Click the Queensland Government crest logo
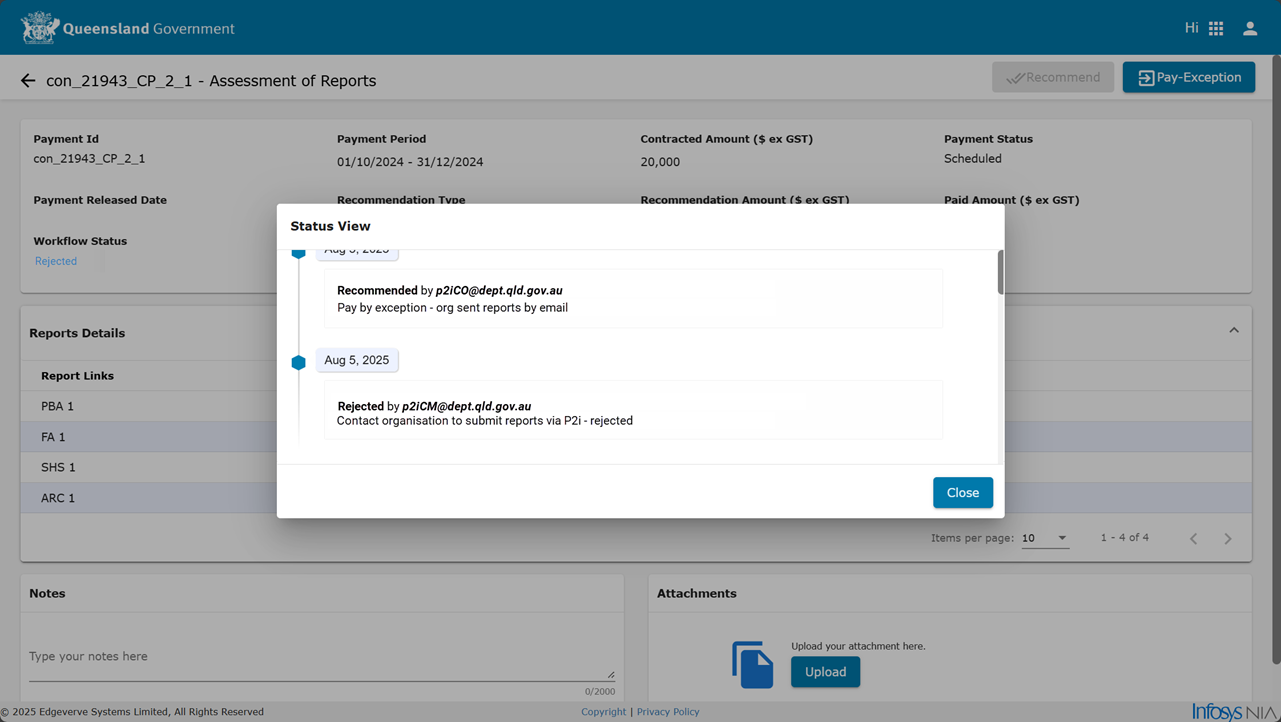Image resolution: width=1281 pixels, height=722 pixels. pos(40,28)
